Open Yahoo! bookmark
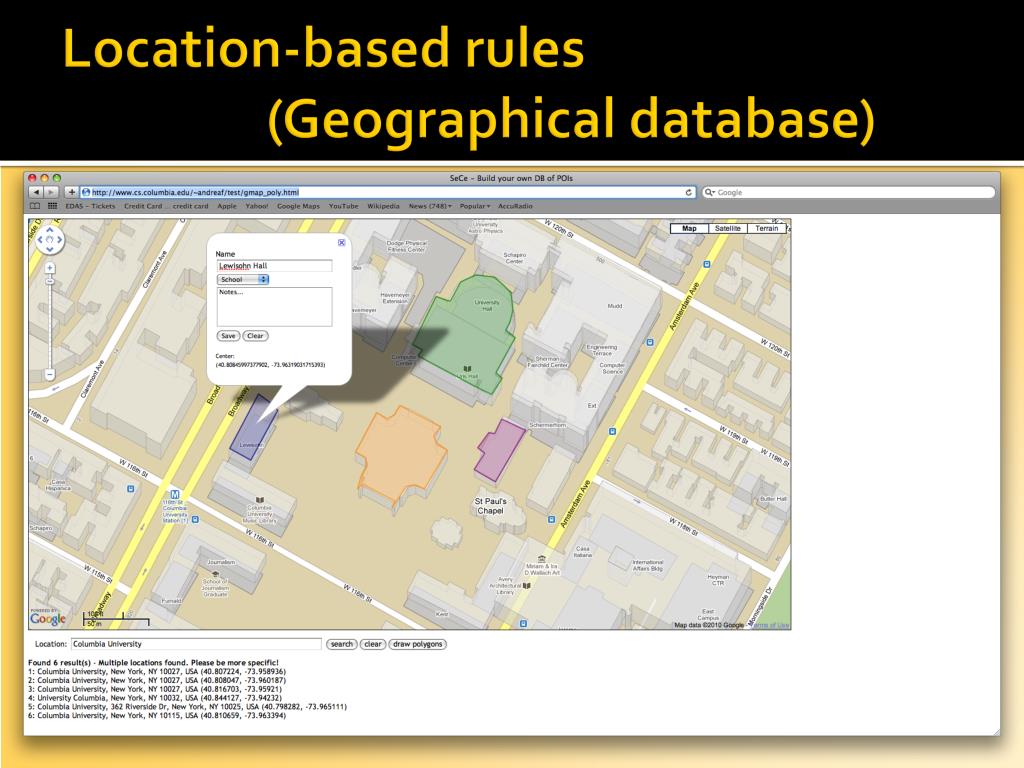 click(x=257, y=206)
